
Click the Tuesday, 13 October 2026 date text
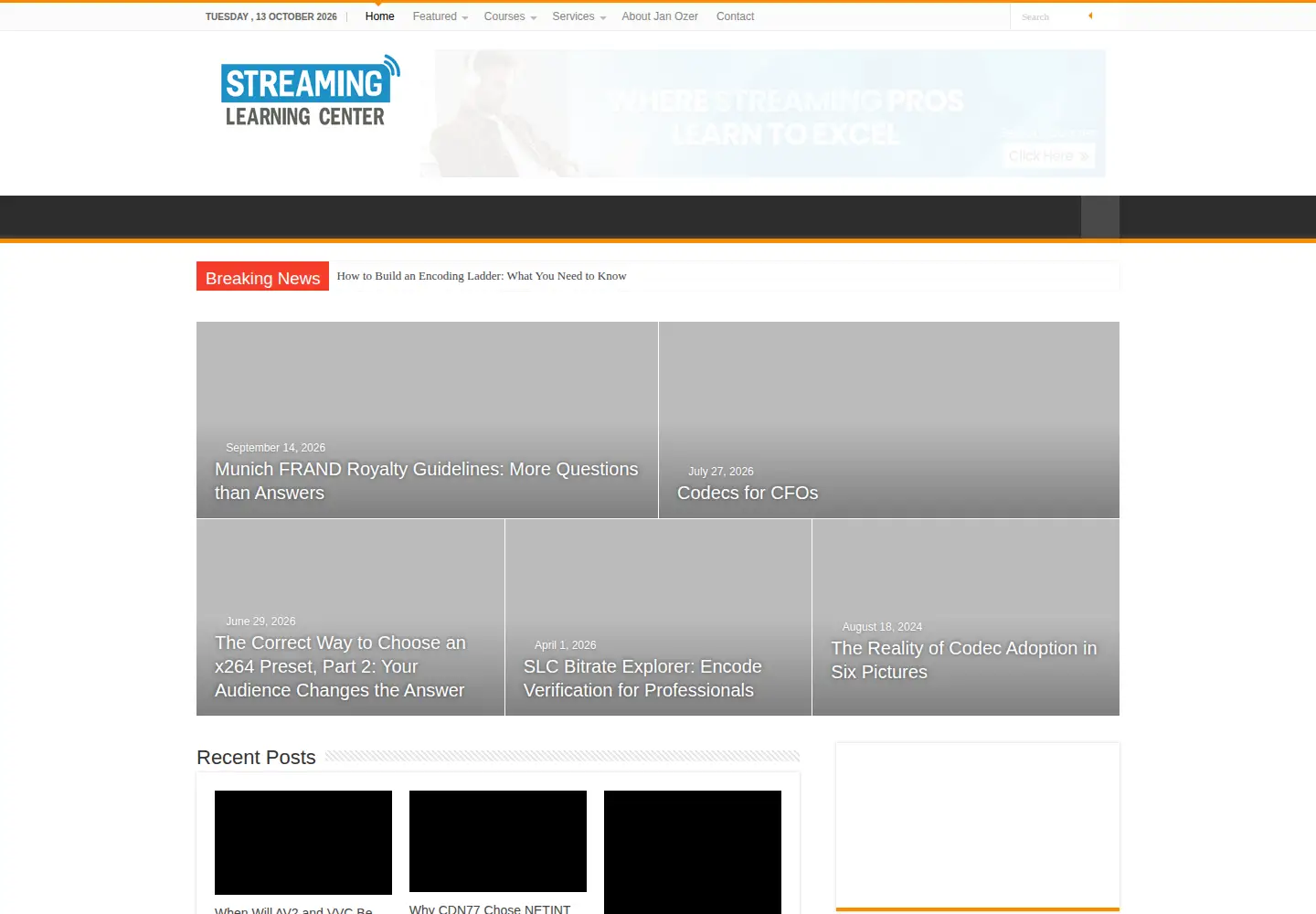[271, 16]
